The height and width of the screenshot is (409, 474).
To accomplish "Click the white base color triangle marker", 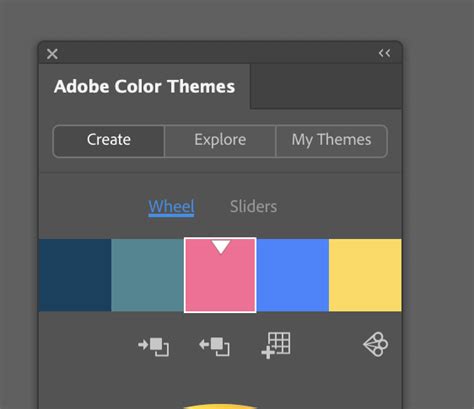I will 221,247.
